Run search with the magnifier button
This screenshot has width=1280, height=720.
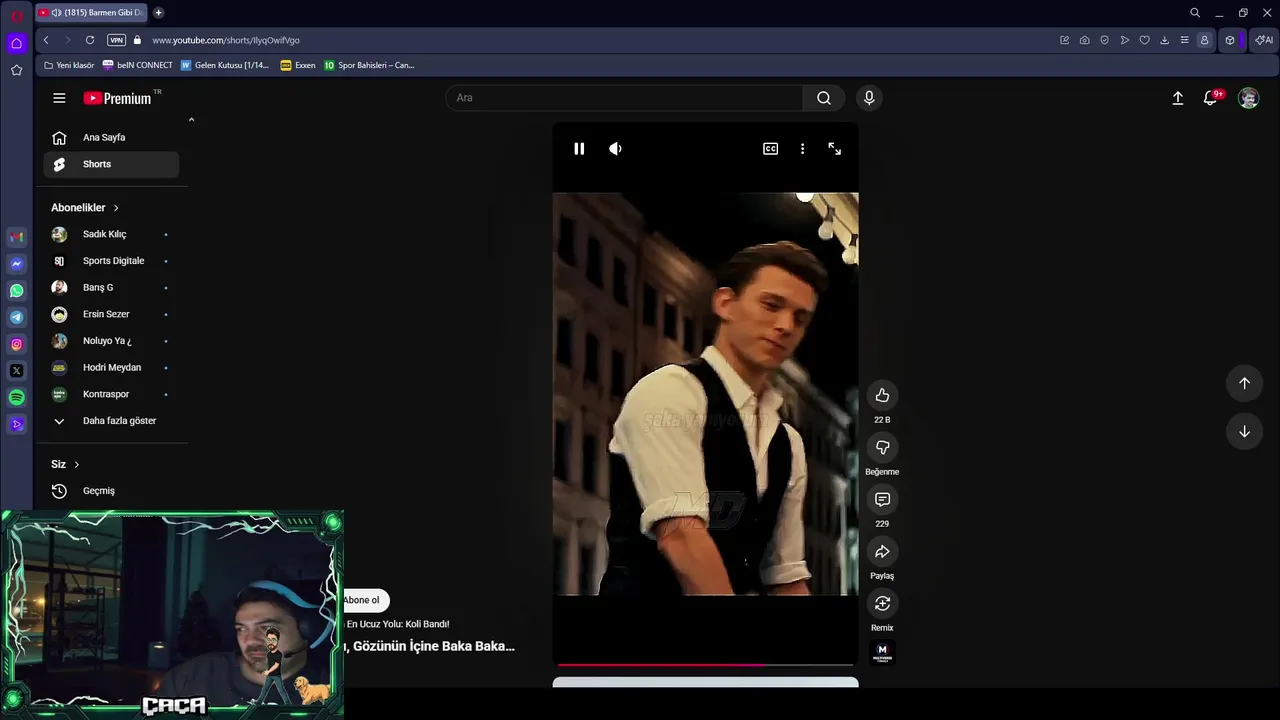coord(823,98)
